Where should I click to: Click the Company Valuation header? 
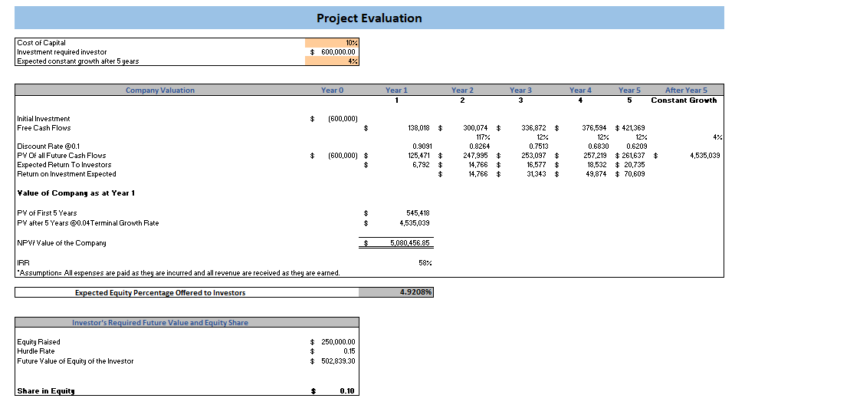160,90
